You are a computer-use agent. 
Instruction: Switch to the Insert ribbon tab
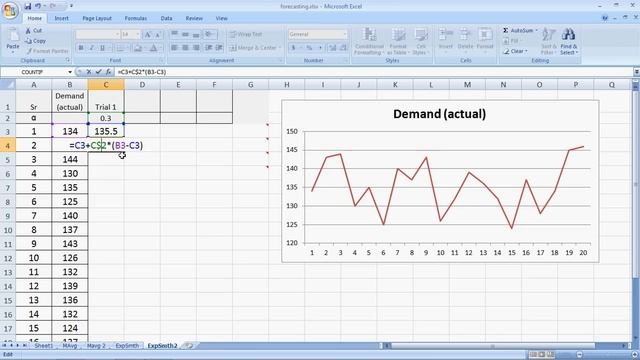tap(62, 18)
